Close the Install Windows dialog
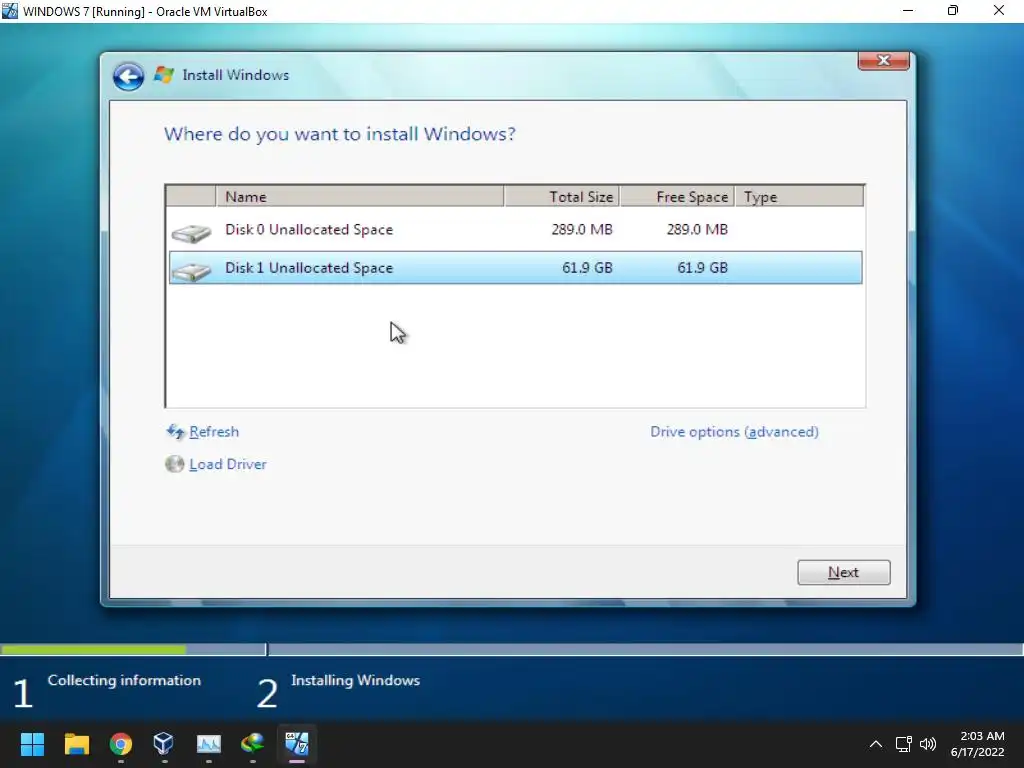The image size is (1024, 768). coord(884,60)
